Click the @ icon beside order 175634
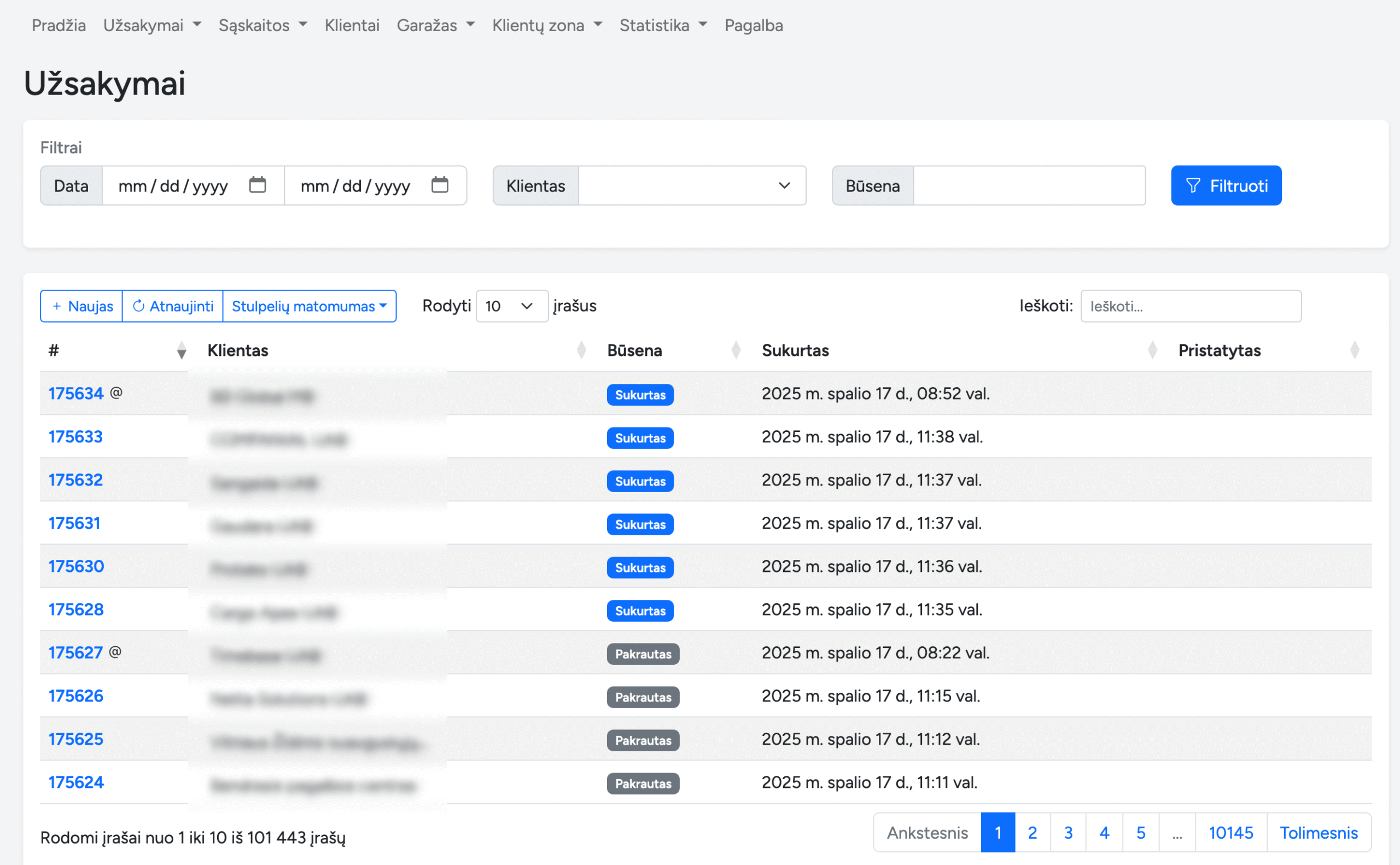The image size is (1400, 865). pos(116,393)
